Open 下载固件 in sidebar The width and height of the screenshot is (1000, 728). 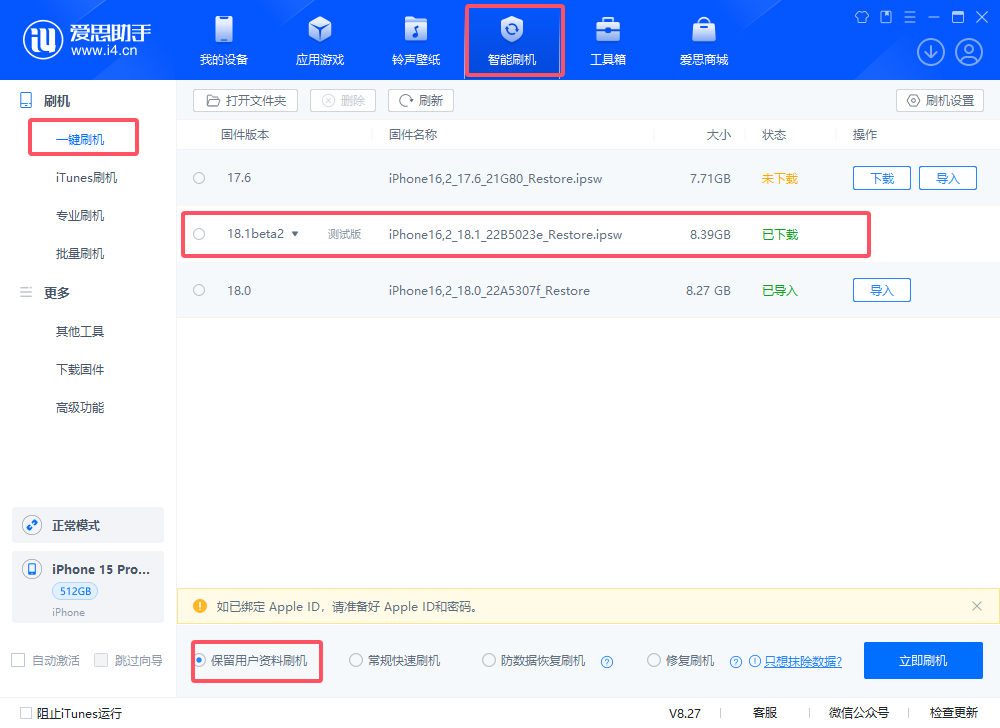80,370
